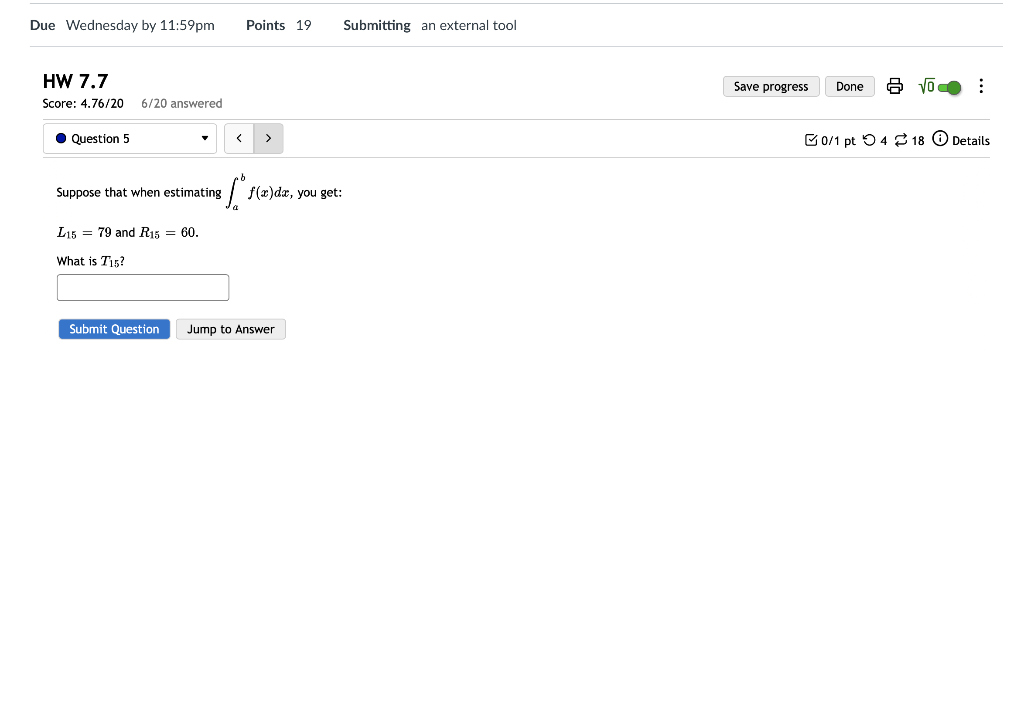Screen dimensions: 1024x710
Task: Click the 'What is T15?' prompt text
Action: pyautogui.click(x=91, y=261)
